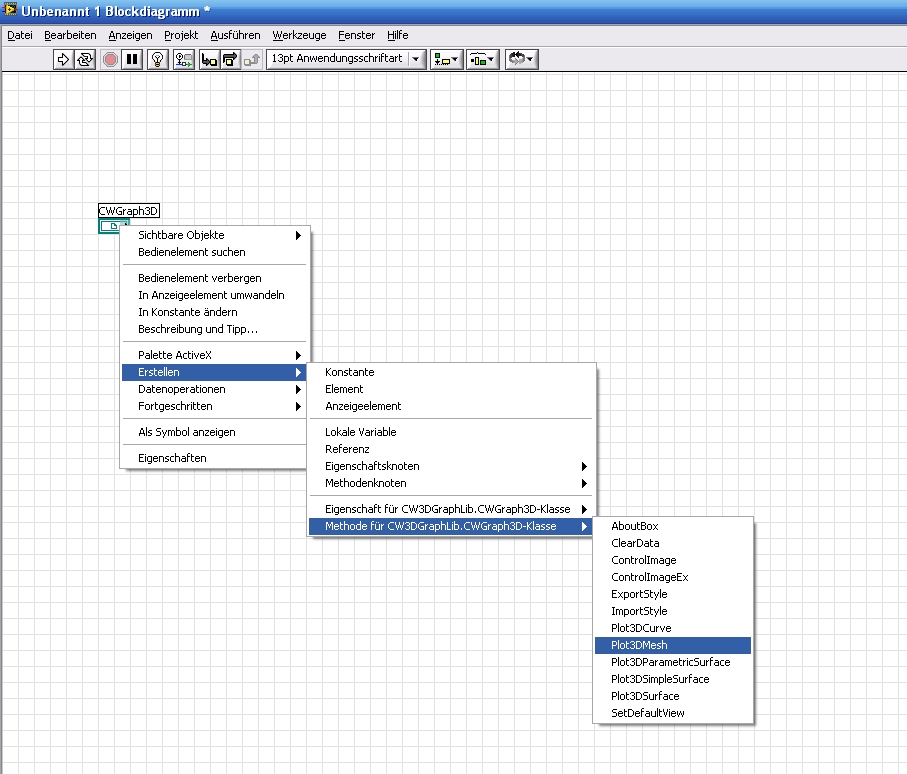Toggle highlight execution lightbulb icon
The height and width of the screenshot is (774, 907).
(158, 59)
